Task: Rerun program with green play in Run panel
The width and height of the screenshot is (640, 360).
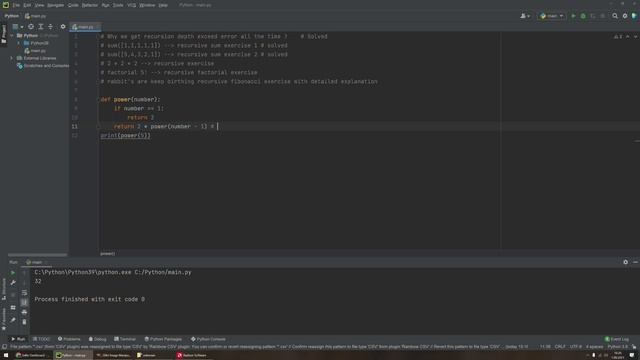Action: pos(13,273)
